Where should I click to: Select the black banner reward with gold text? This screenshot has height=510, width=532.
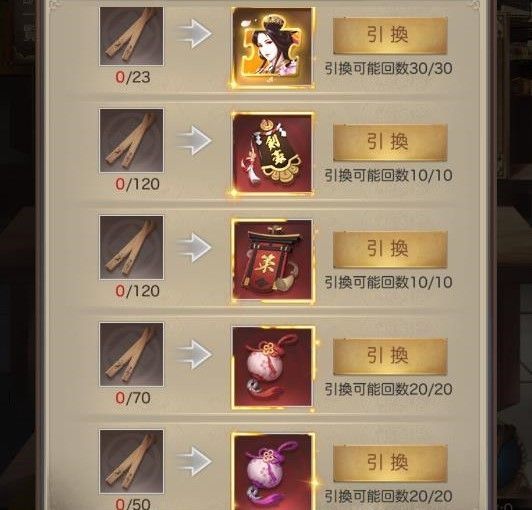(x=273, y=153)
